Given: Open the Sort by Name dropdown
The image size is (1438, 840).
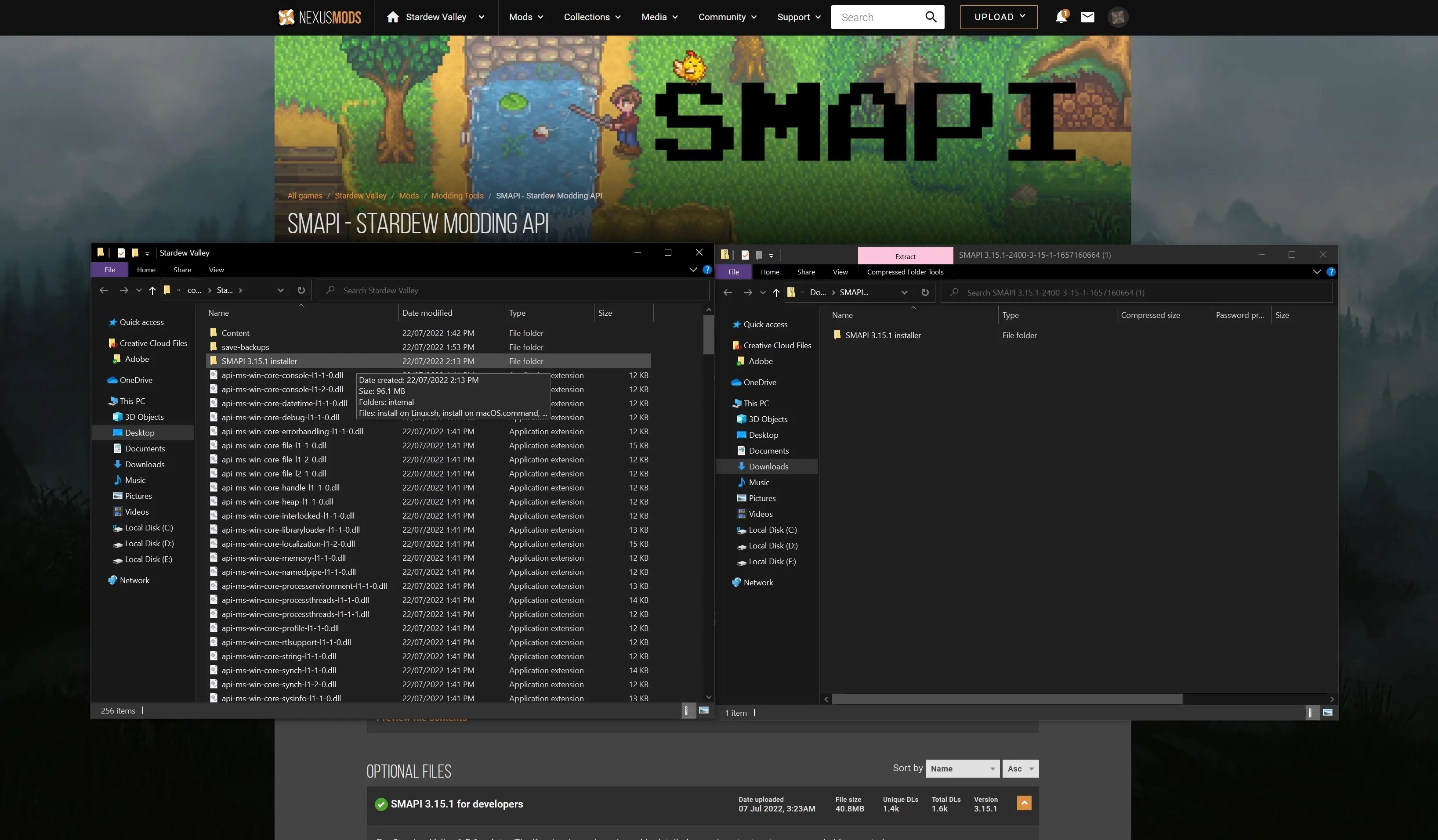Looking at the screenshot, I should point(962,769).
